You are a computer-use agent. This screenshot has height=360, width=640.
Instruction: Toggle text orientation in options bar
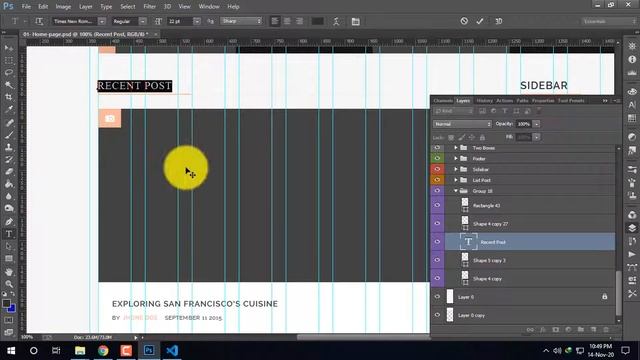pyautogui.click(x=39, y=21)
